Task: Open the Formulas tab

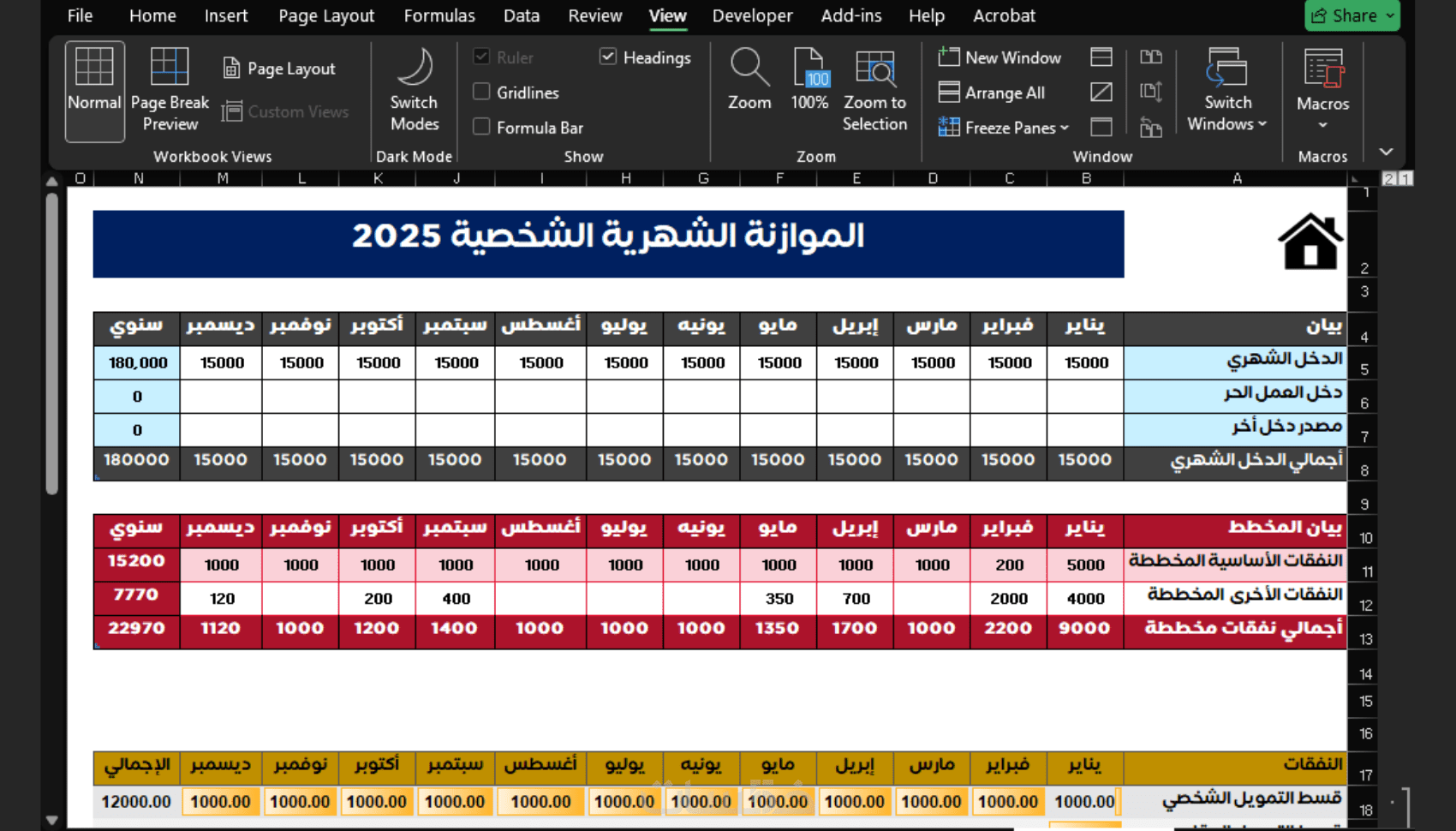Action: point(439,15)
